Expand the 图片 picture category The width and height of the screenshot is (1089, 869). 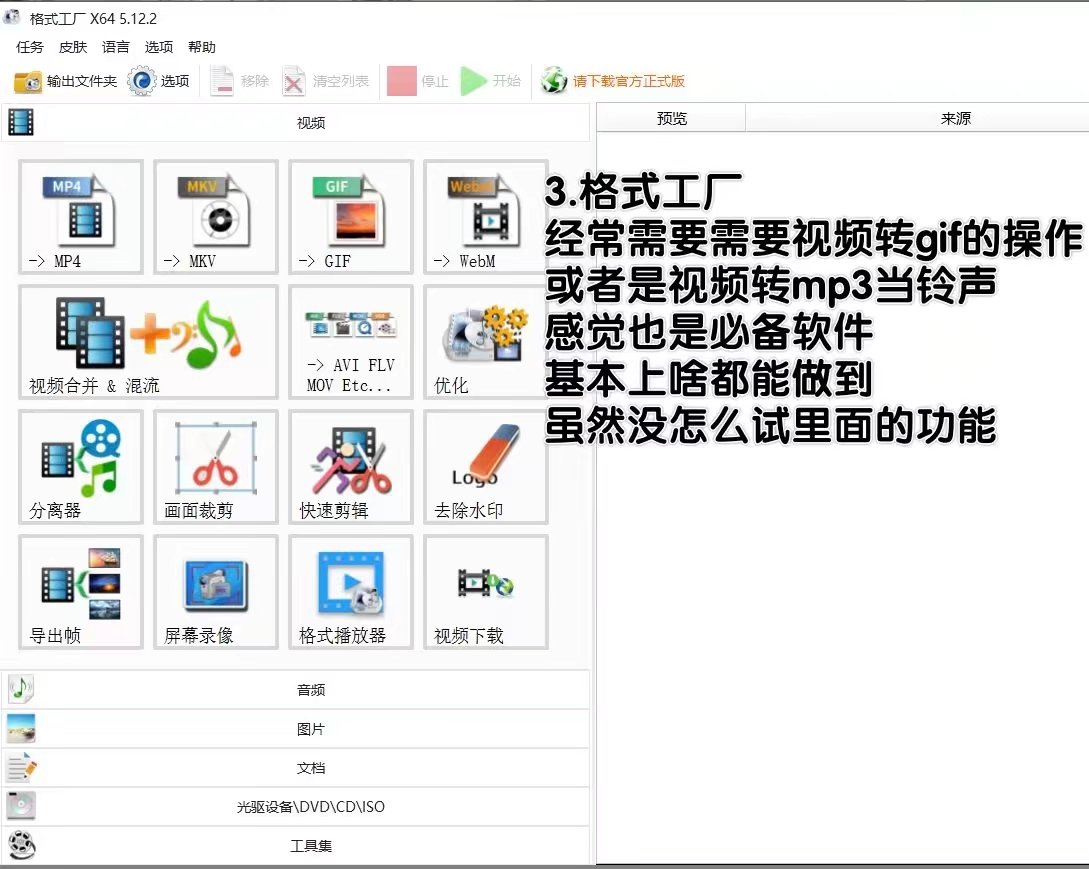[x=296, y=729]
